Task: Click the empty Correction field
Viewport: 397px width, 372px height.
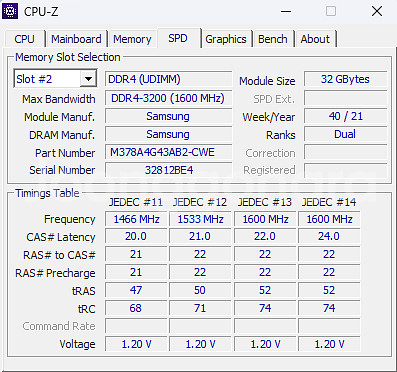Action: pos(345,152)
